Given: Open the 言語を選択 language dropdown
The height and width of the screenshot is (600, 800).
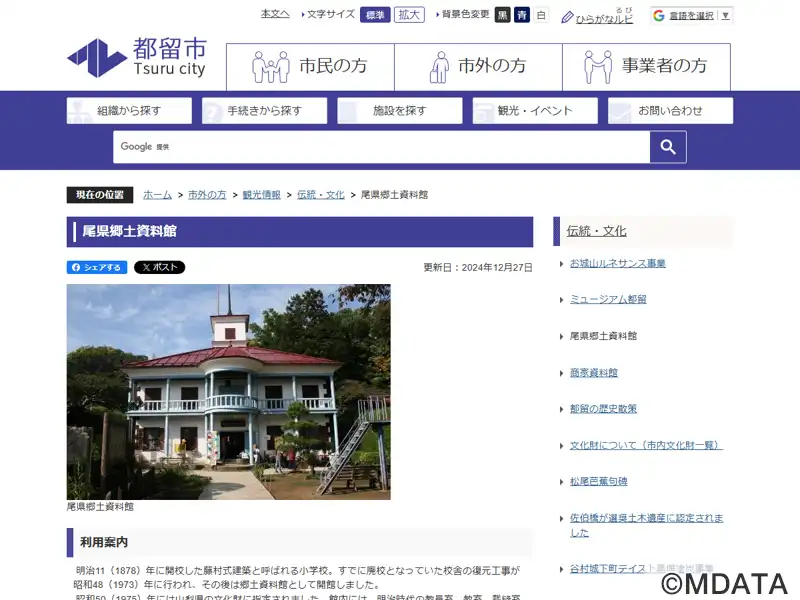Looking at the screenshot, I should coord(692,15).
